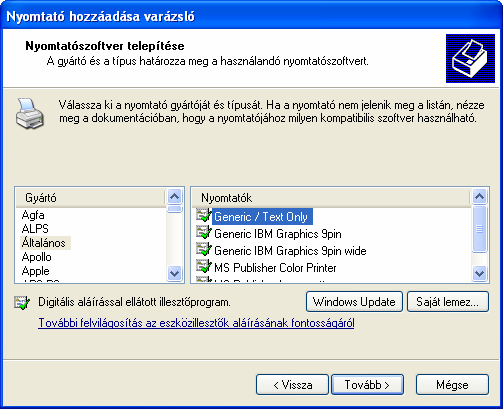Open the További felvilágosítás driver signing link

pos(196,323)
